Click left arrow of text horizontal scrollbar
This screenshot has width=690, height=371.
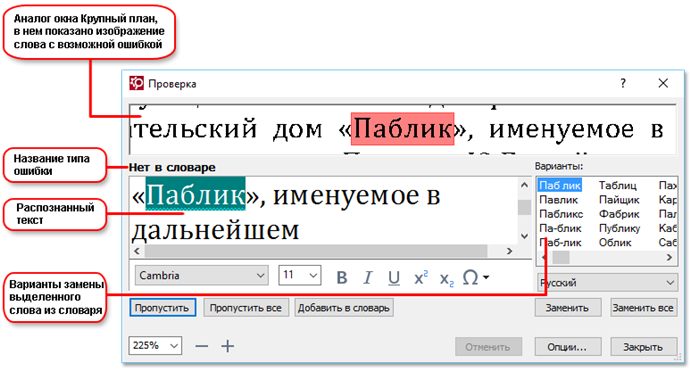(137, 251)
